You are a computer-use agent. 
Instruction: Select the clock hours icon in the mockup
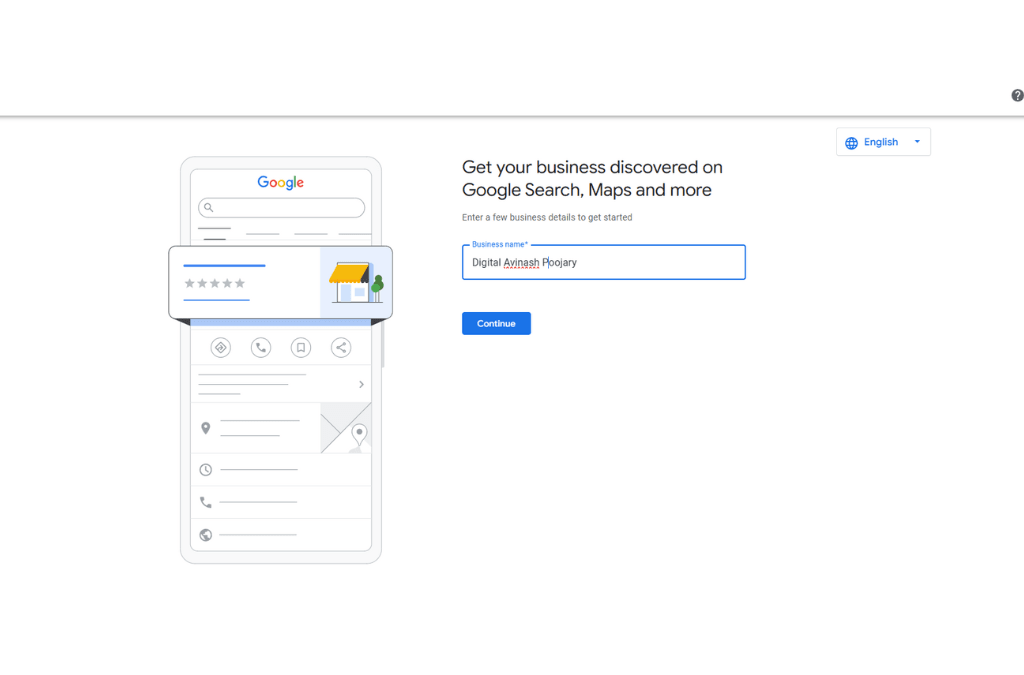click(x=206, y=469)
